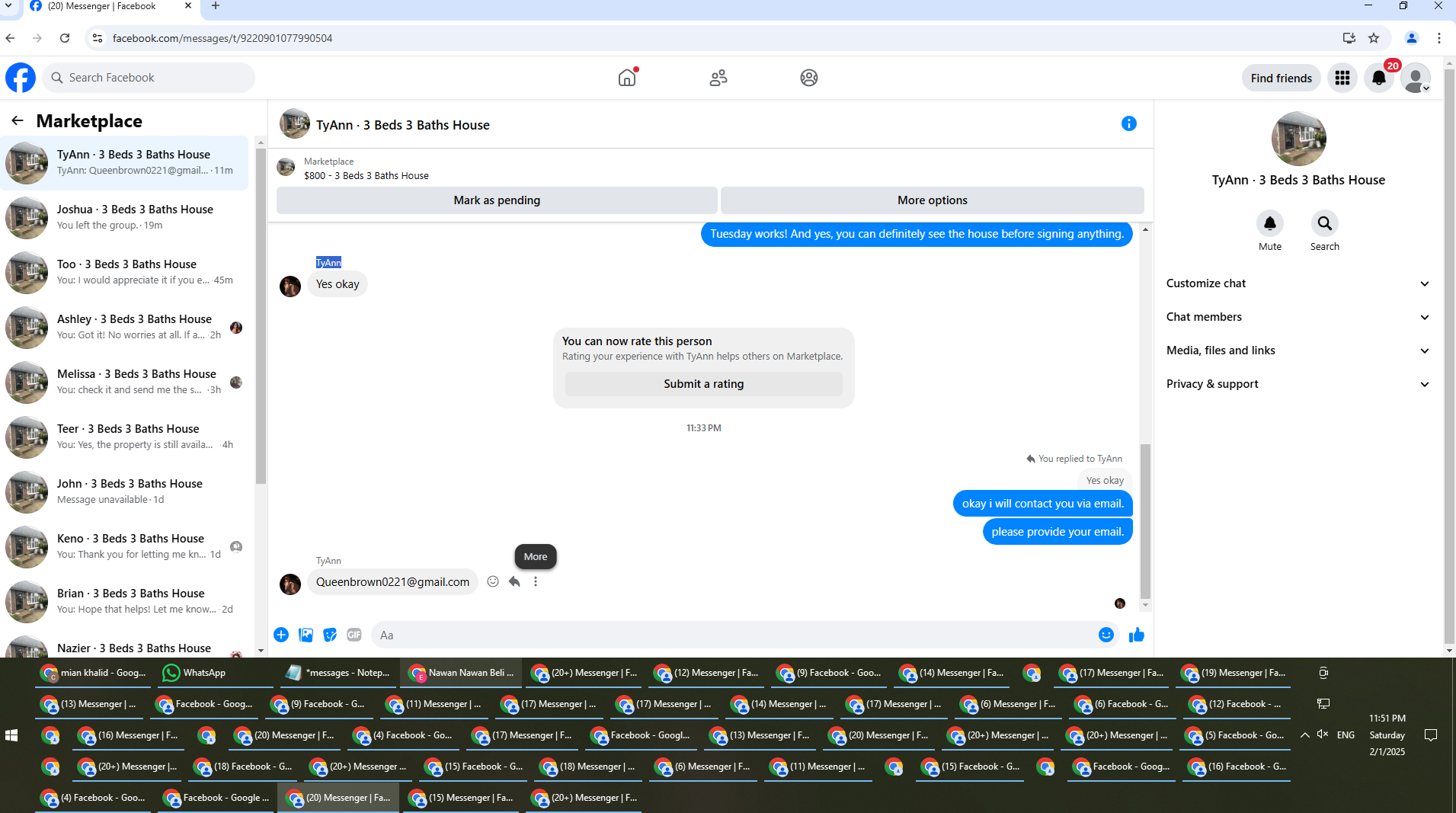Bookmark this tab with star icon
Image resolution: width=1456 pixels, height=813 pixels.
pyautogui.click(x=1374, y=38)
